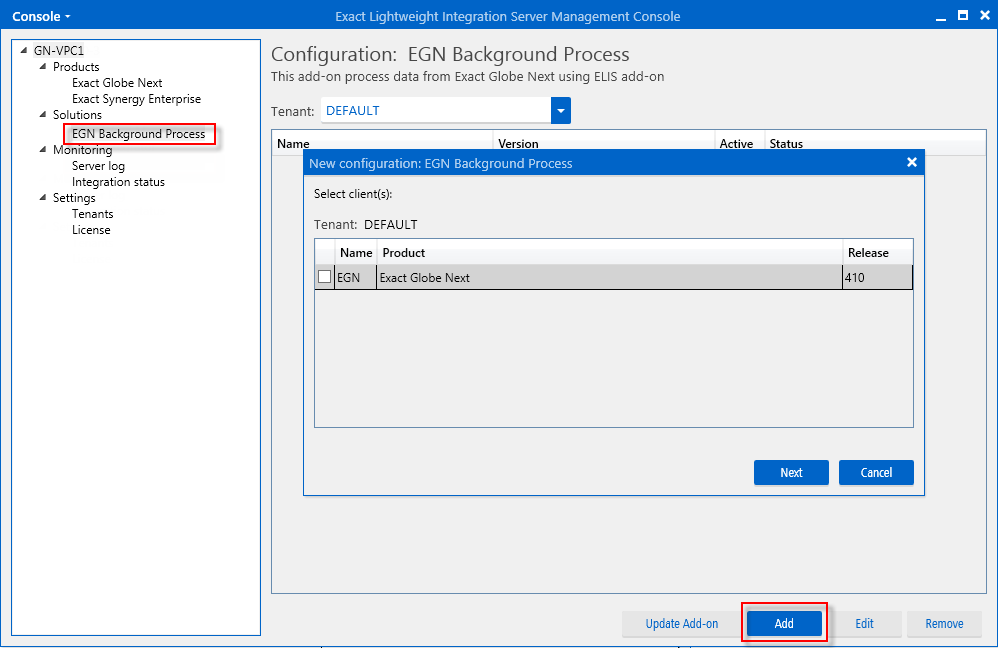998x648 pixels.
Task: Click the Version column header
Action: (x=518, y=144)
